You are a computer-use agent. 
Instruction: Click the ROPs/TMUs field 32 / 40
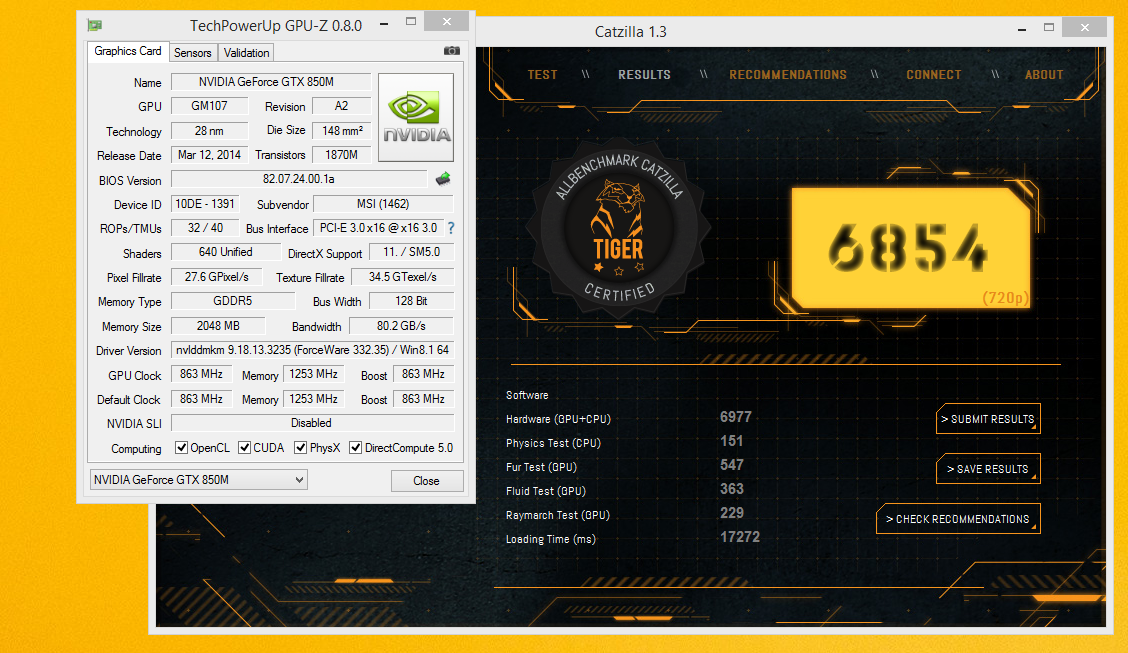(x=204, y=228)
